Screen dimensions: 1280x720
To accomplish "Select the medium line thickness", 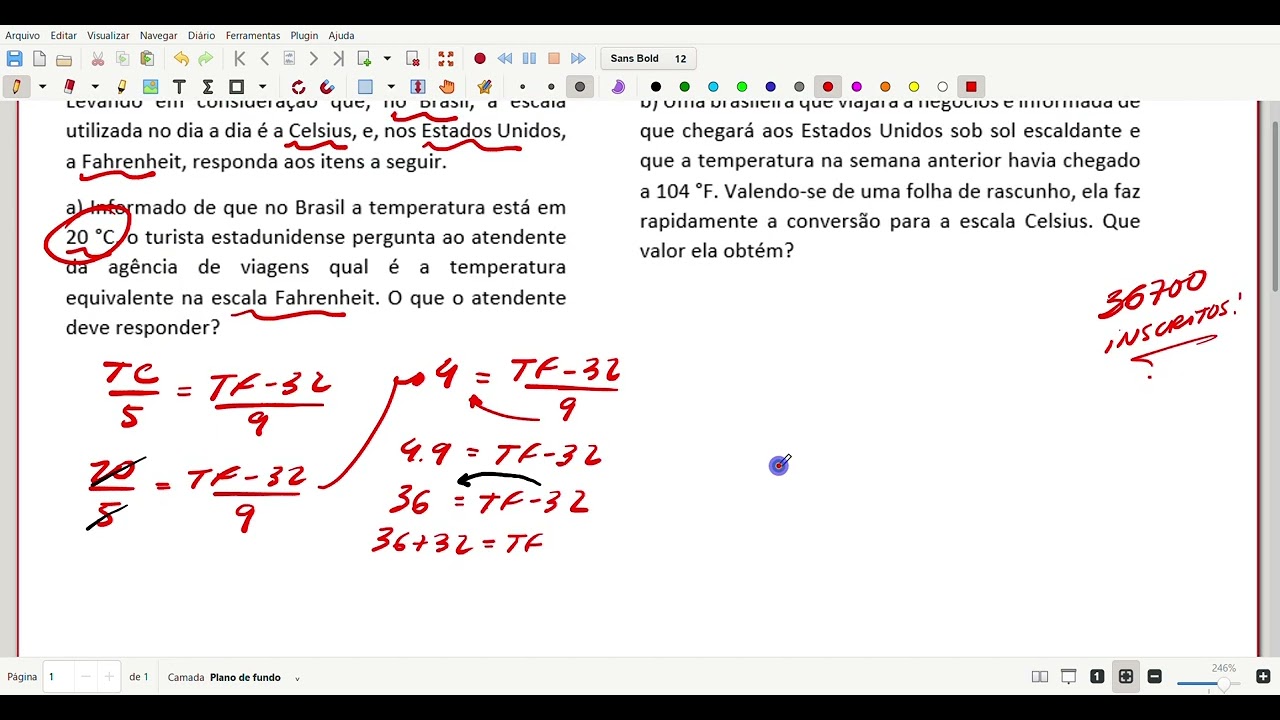I will click(x=551, y=87).
